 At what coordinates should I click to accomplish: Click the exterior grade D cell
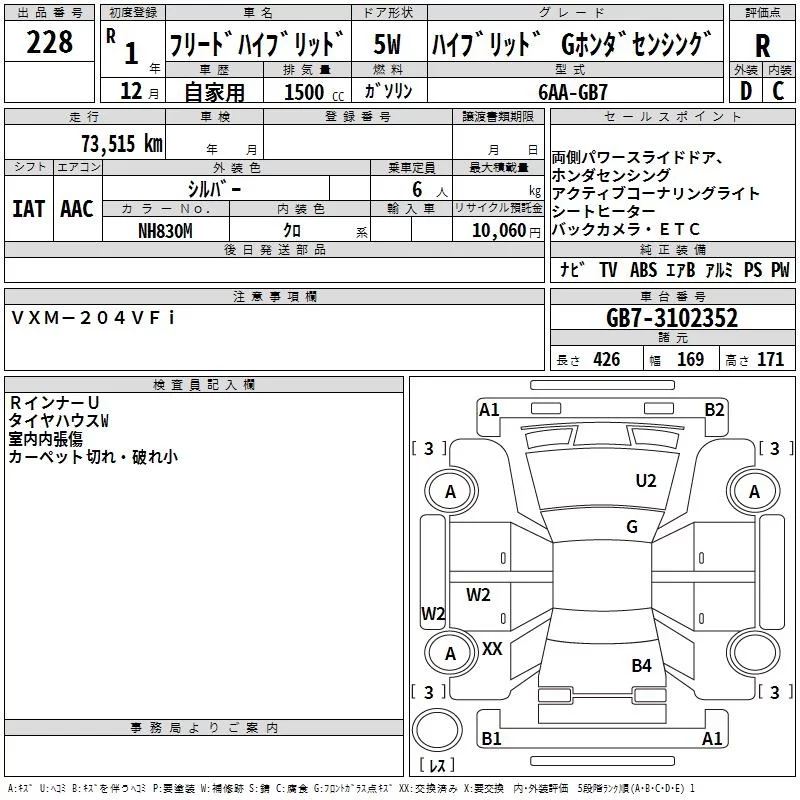pos(745,90)
